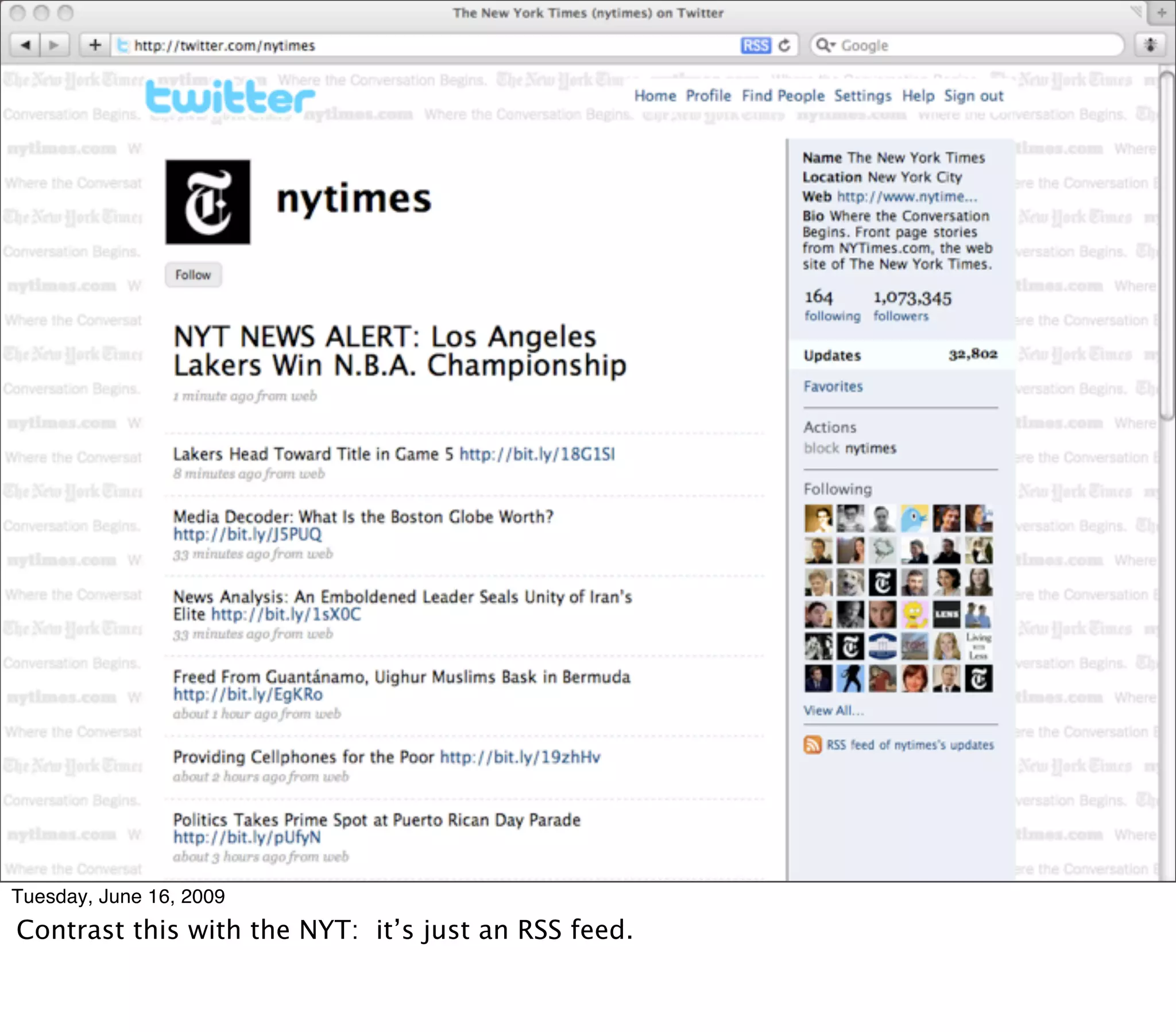Screen dimensions: 1176x1032
Task: Open the Home navigation link
Action: click(655, 96)
